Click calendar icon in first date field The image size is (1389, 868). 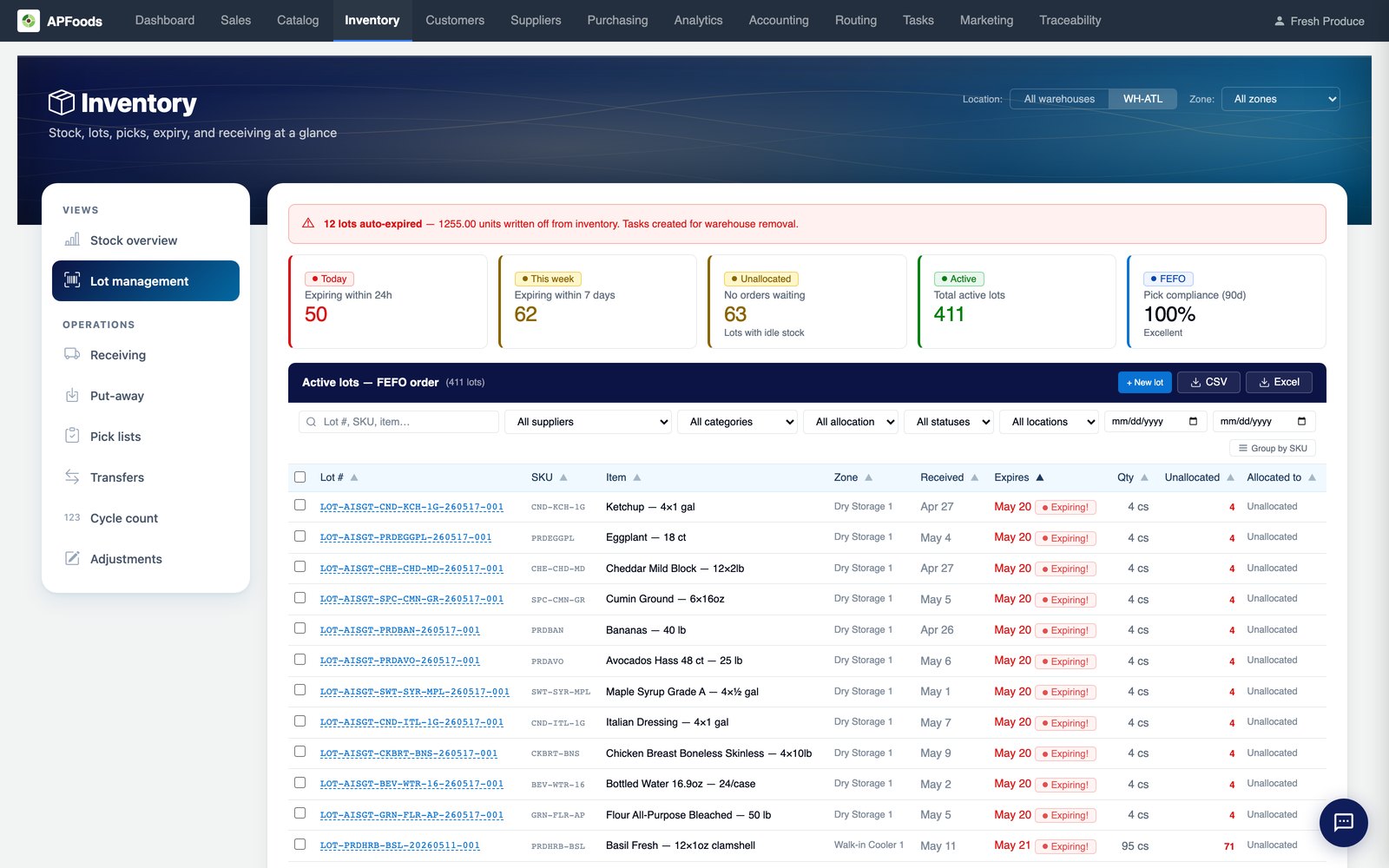[1194, 422]
